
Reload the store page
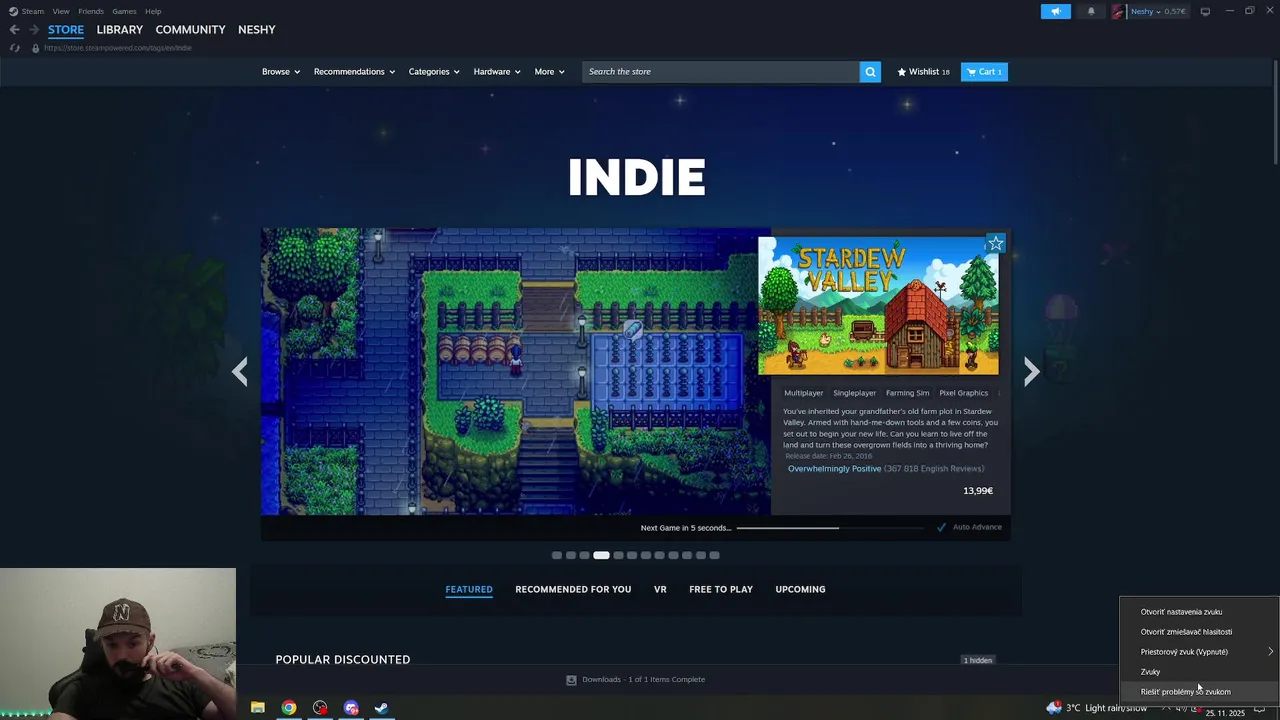14,48
